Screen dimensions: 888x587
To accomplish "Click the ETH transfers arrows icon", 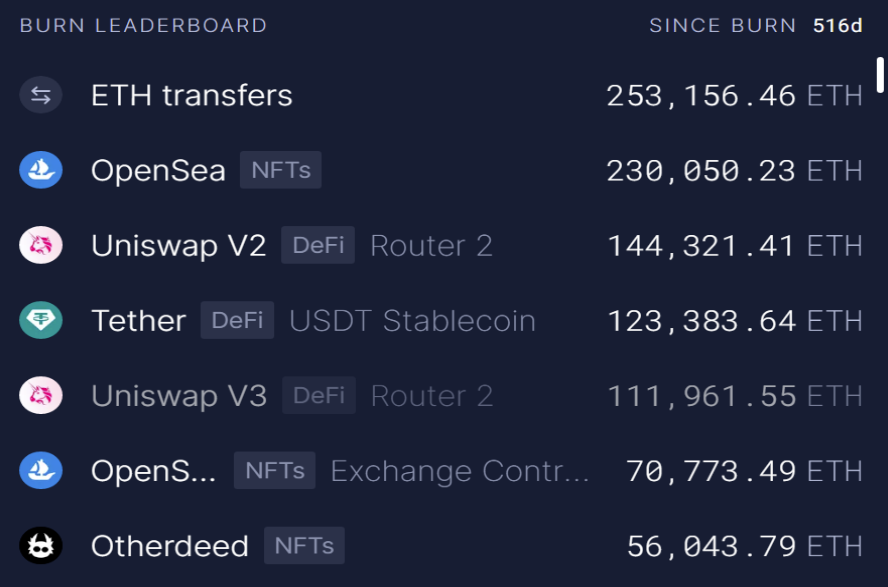I will (x=41, y=95).
